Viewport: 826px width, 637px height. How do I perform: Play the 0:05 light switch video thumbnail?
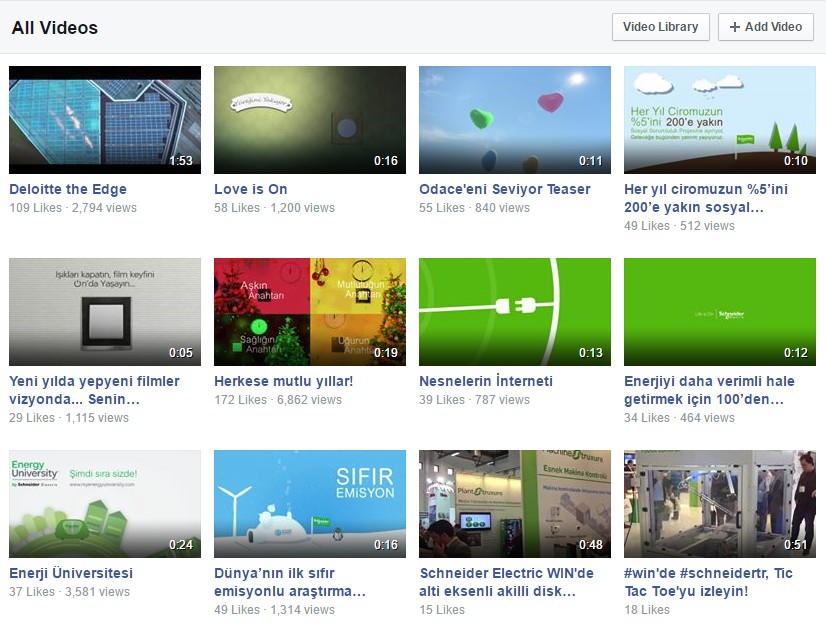[x=105, y=312]
